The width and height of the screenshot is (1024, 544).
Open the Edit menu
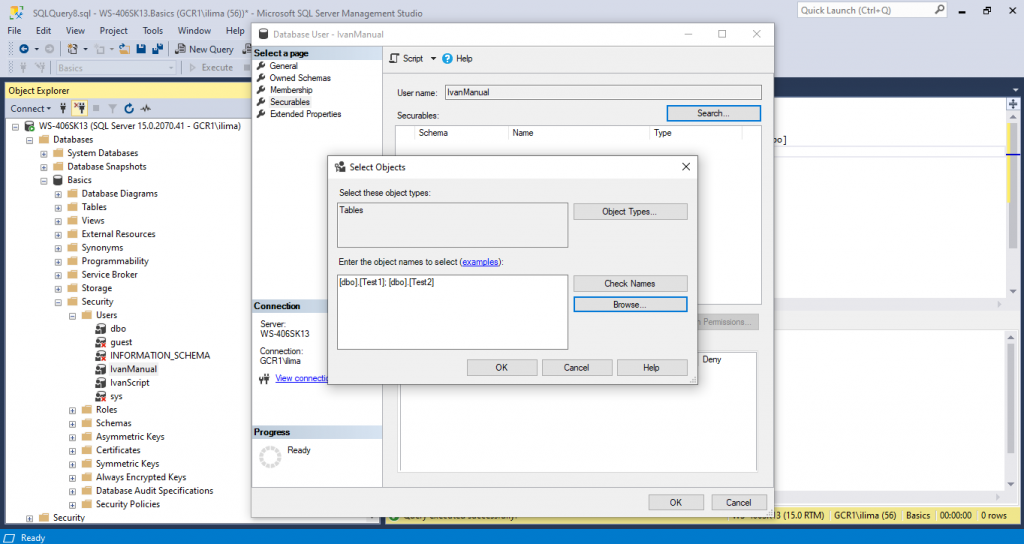click(43, 31)
